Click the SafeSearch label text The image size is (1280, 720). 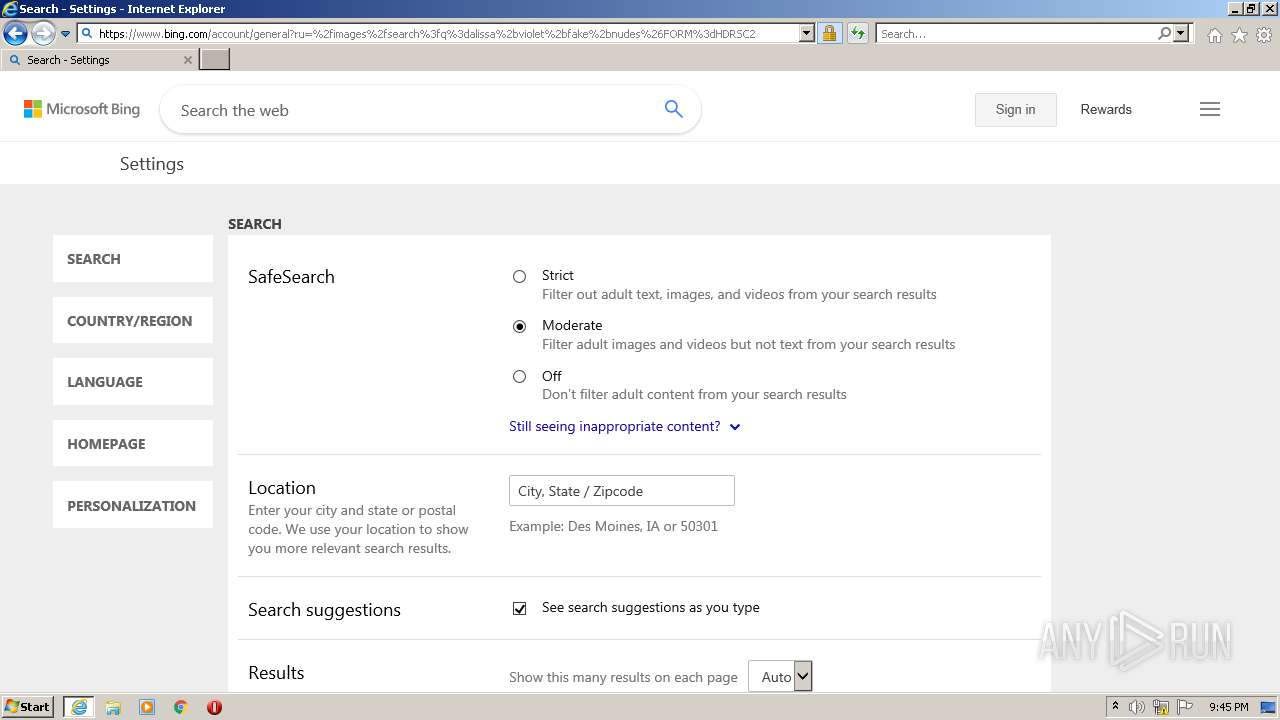click(x=291, y=277)
